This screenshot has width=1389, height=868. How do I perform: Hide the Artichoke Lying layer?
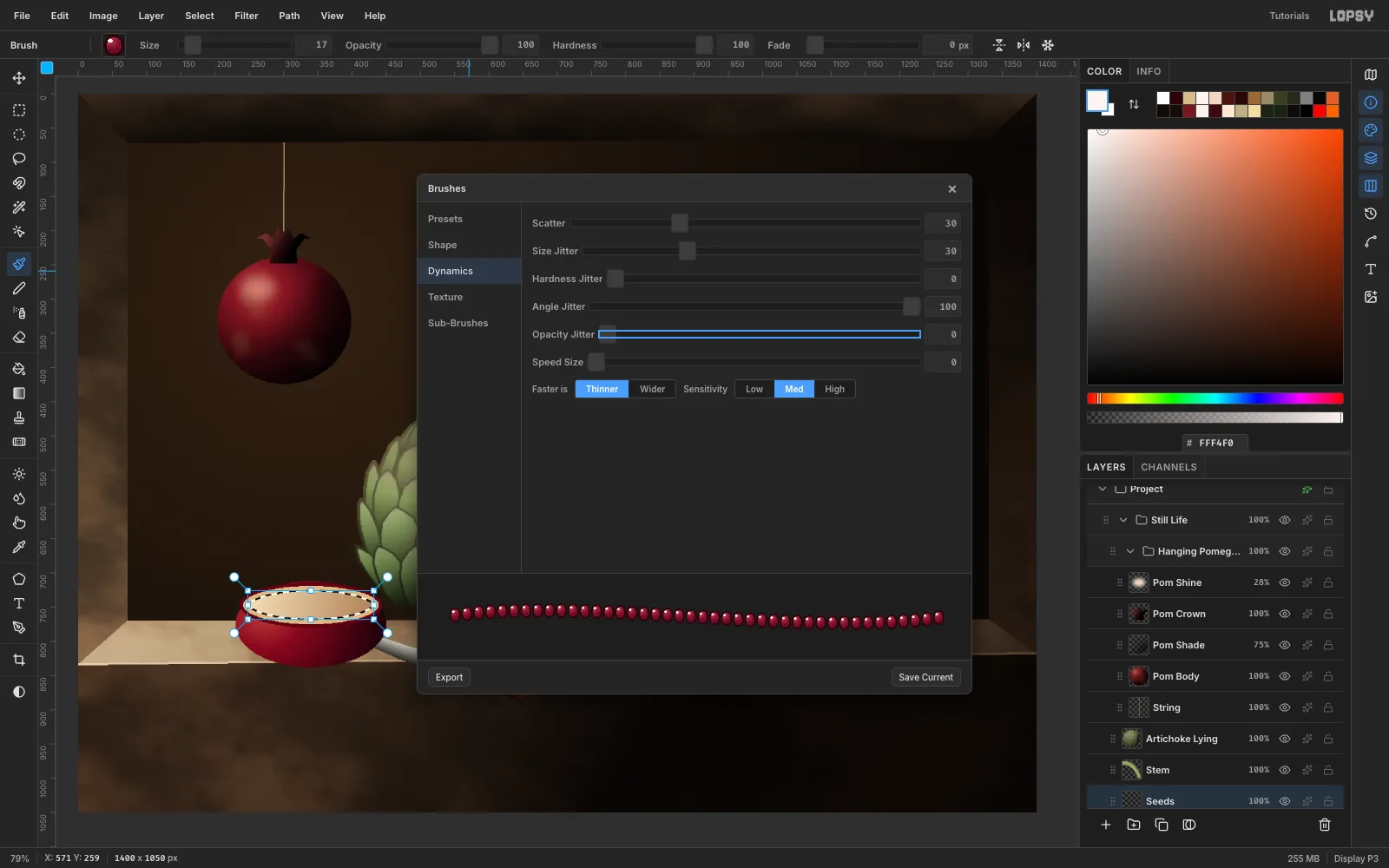pos(1285,739)
